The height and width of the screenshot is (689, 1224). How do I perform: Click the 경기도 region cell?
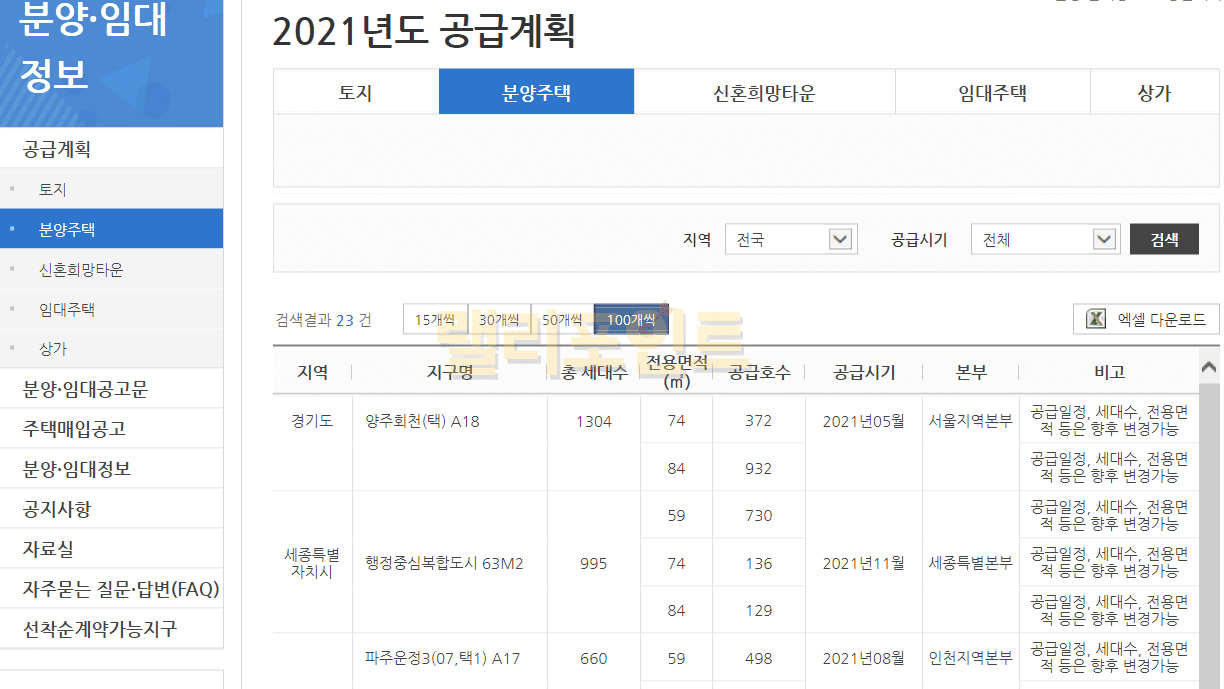312,421
